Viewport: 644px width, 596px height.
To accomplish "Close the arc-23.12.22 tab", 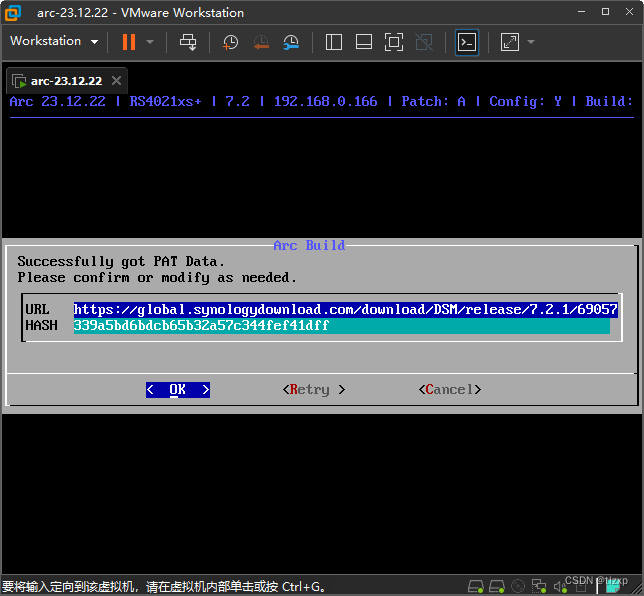I will point(116,81).
